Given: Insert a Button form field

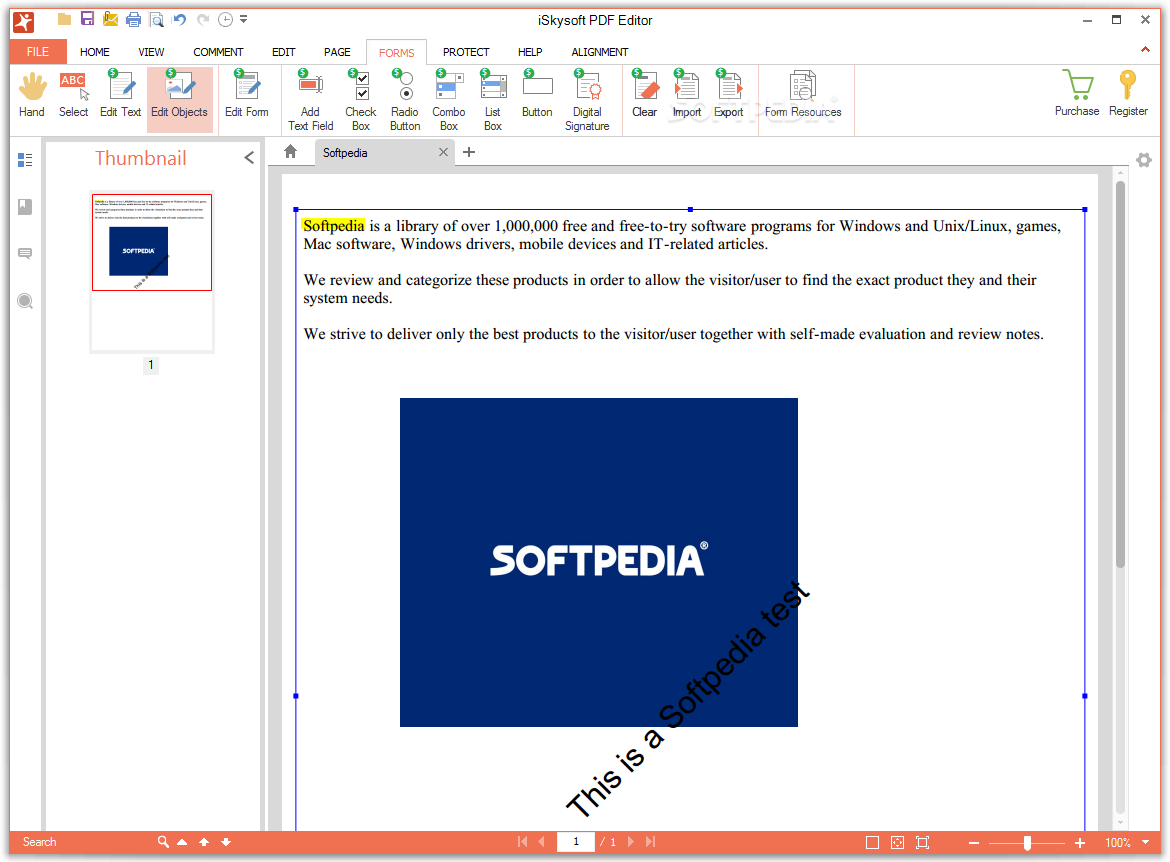Looking at the screenshot, I should point(537,96).
